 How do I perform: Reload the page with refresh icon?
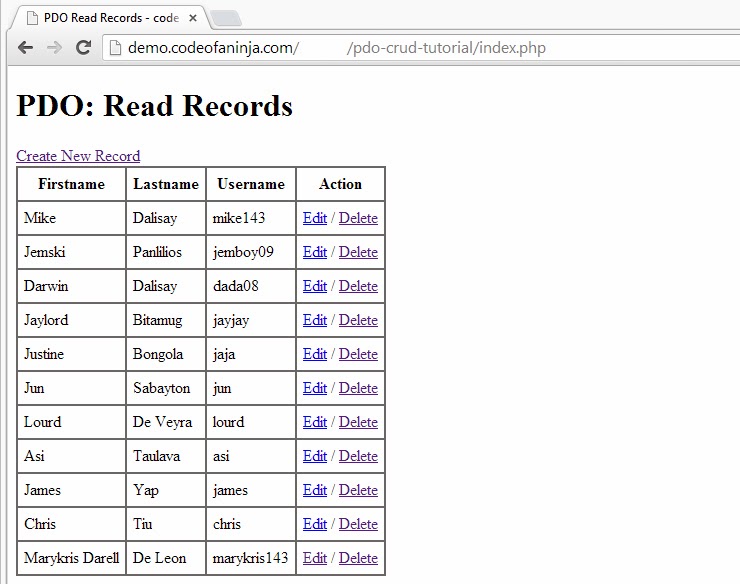84,47
